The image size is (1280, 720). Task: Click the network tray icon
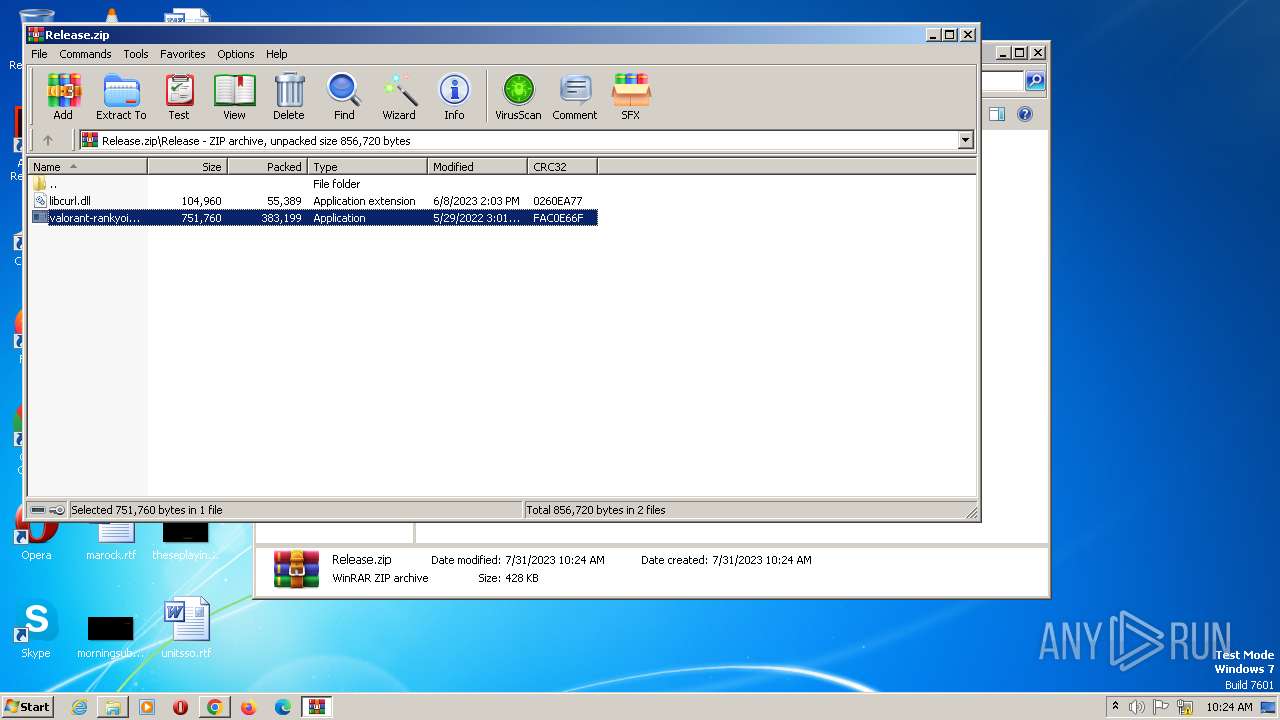pyautogui.click(x=1184, y=707)
